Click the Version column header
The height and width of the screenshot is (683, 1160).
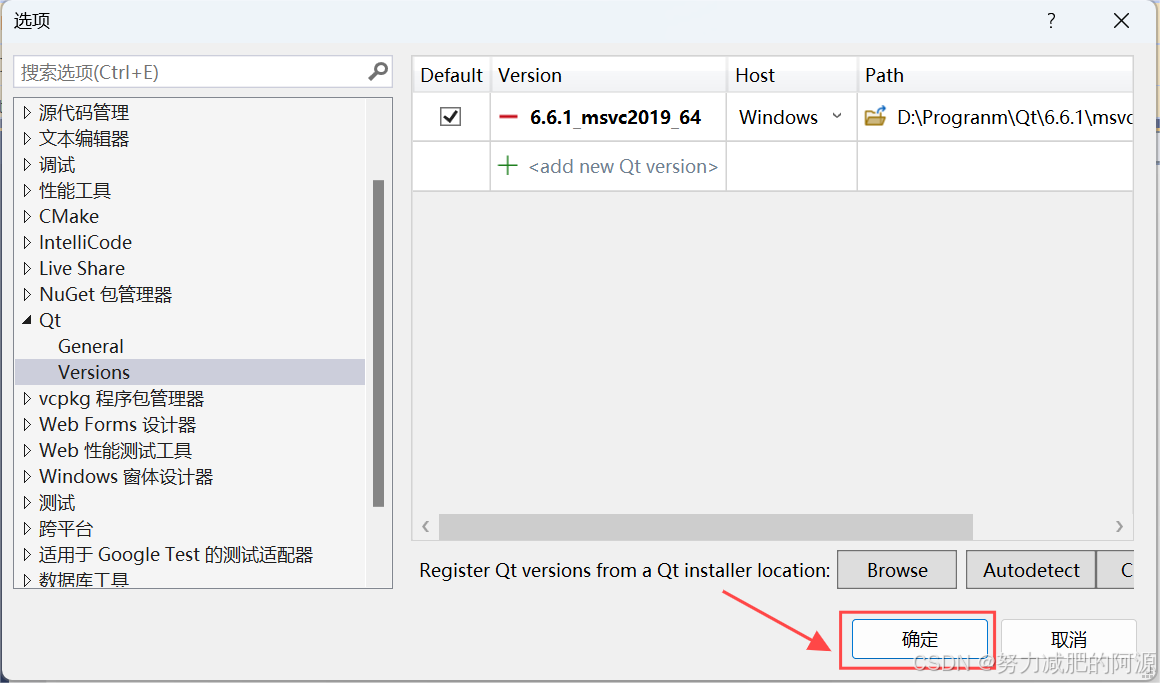click(608, 75)
